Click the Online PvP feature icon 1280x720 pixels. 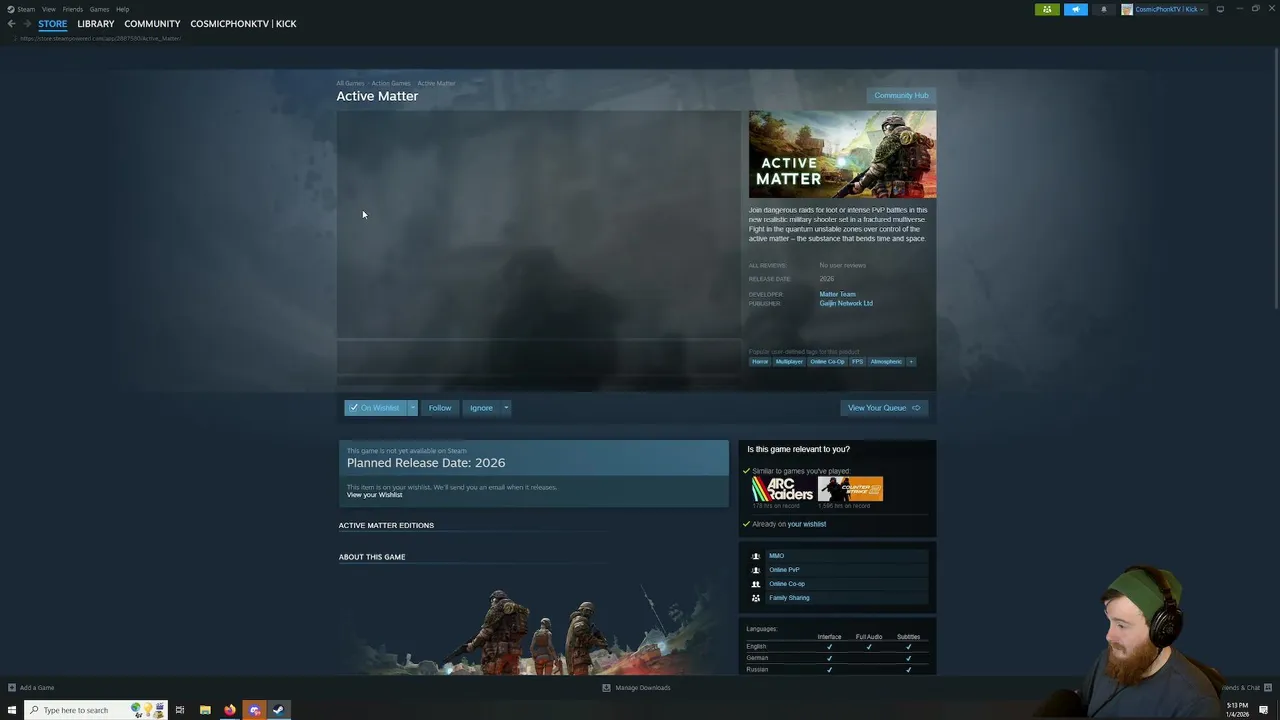click(756, 570)
